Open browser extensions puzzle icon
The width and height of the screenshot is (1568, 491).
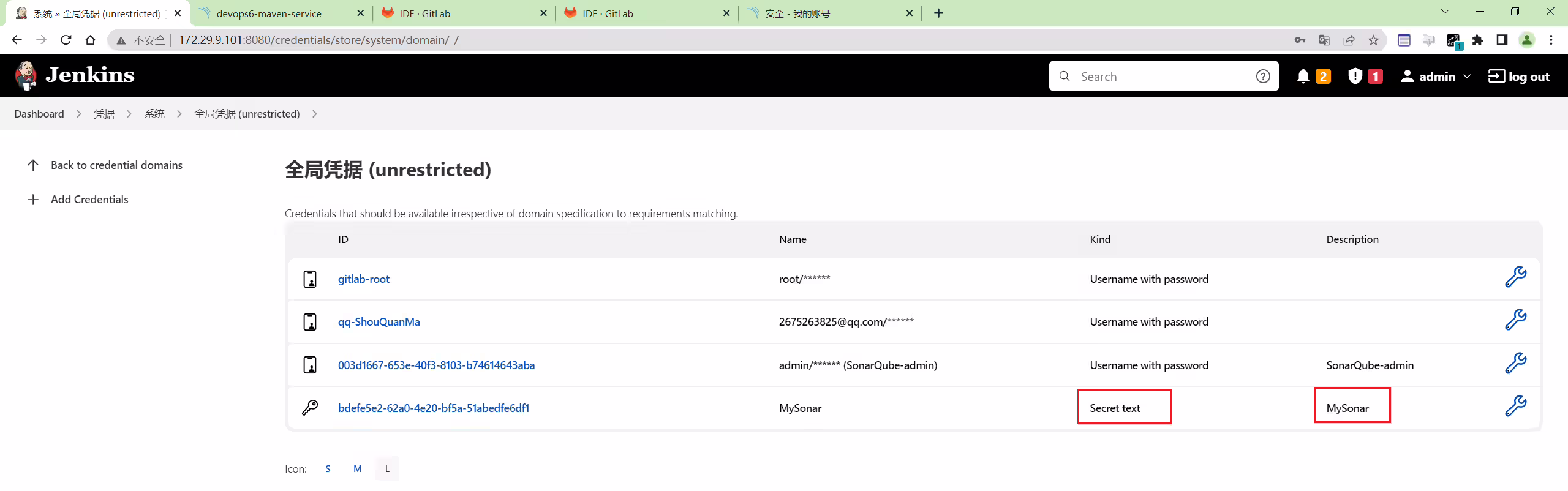click(x=1478, y=40)
